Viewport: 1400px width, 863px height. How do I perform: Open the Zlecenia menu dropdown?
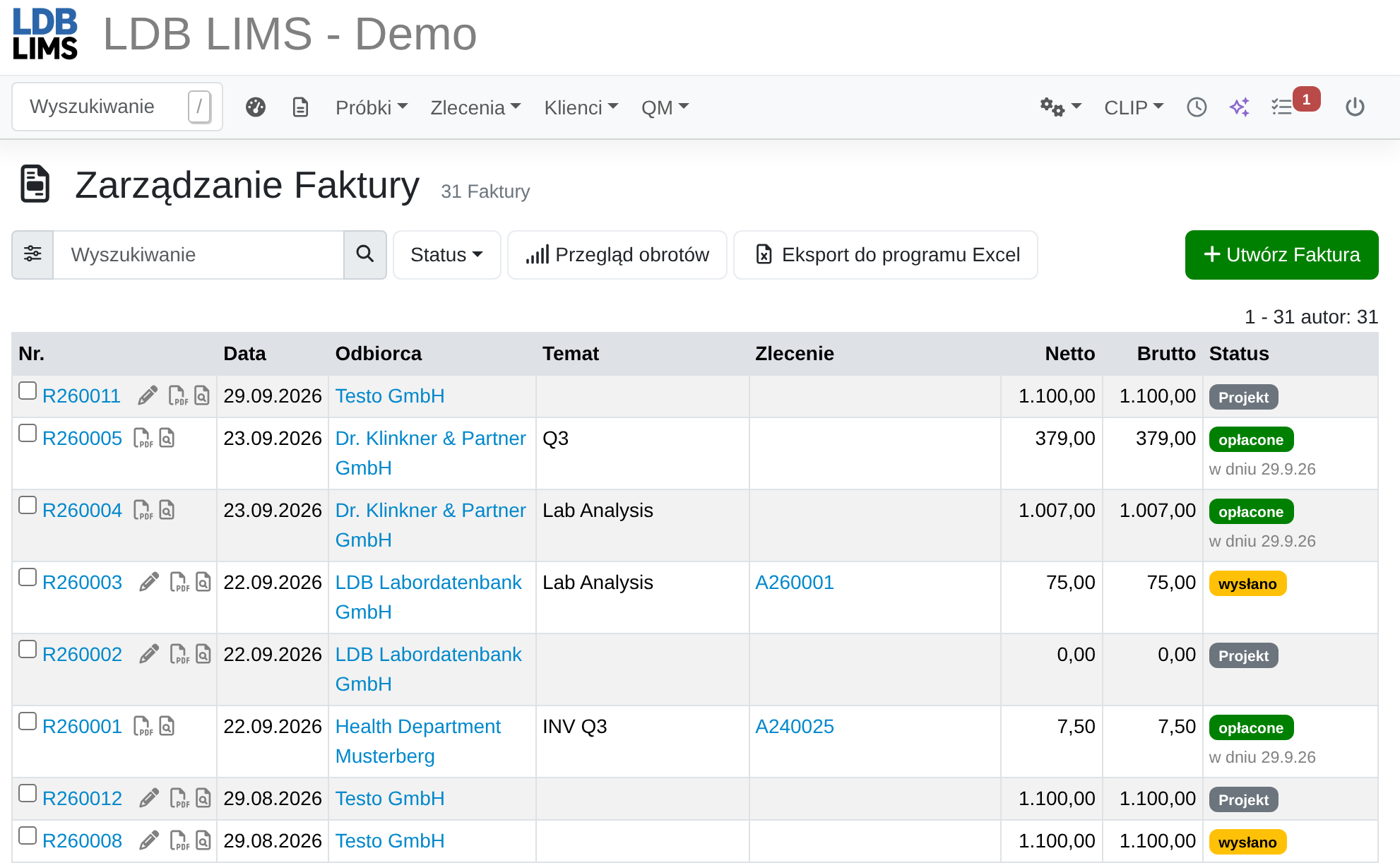tap(475, 107)
